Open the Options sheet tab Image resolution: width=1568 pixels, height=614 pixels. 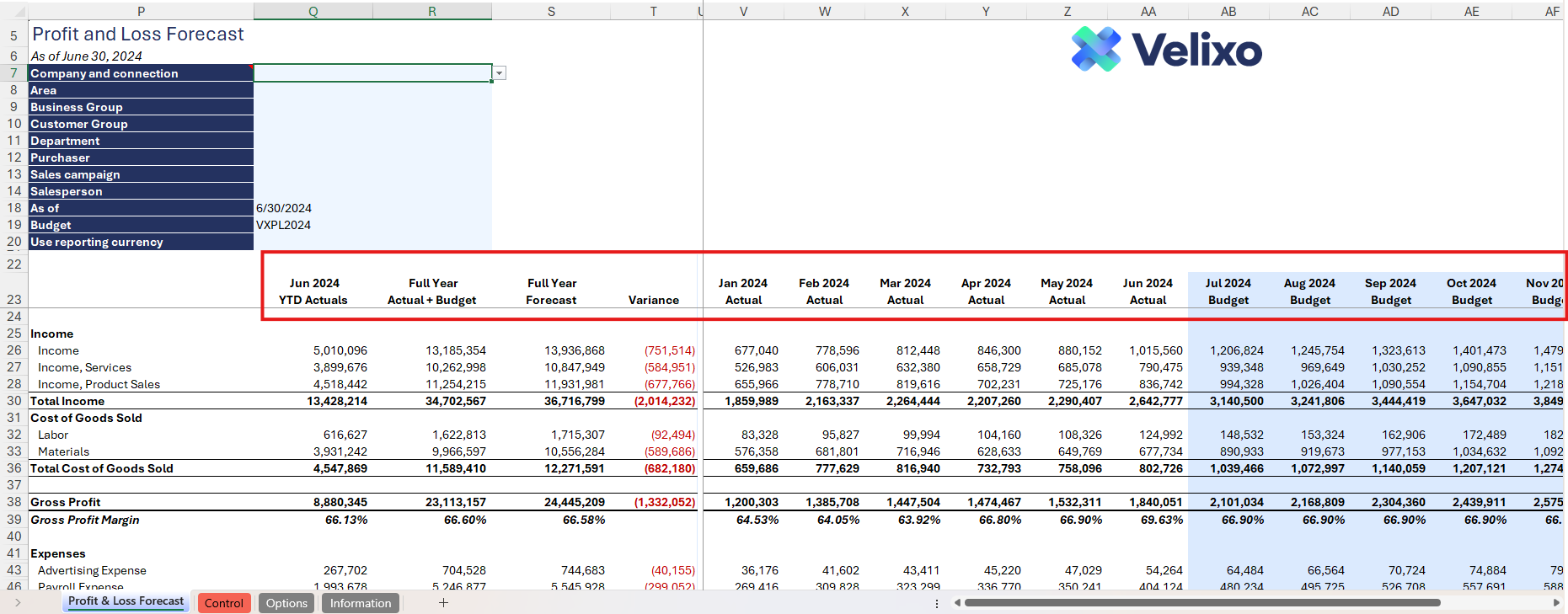coord(286,603)
